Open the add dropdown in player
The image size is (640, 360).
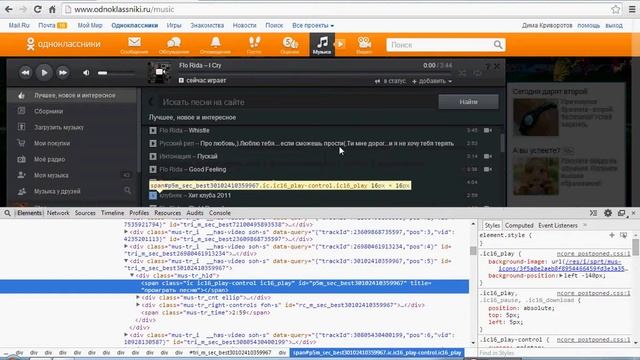pyautogui.click(x=432, y=81)
